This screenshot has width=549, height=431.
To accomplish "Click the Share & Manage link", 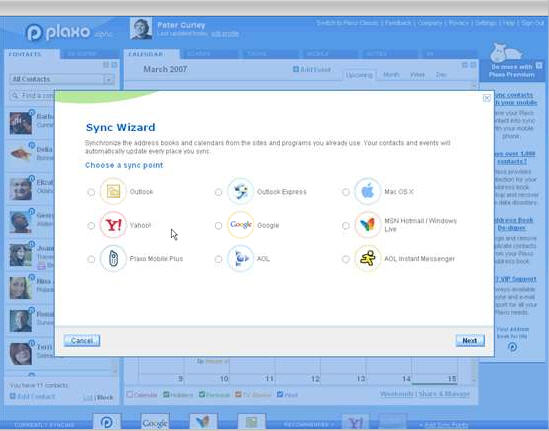I will (444, 394).
